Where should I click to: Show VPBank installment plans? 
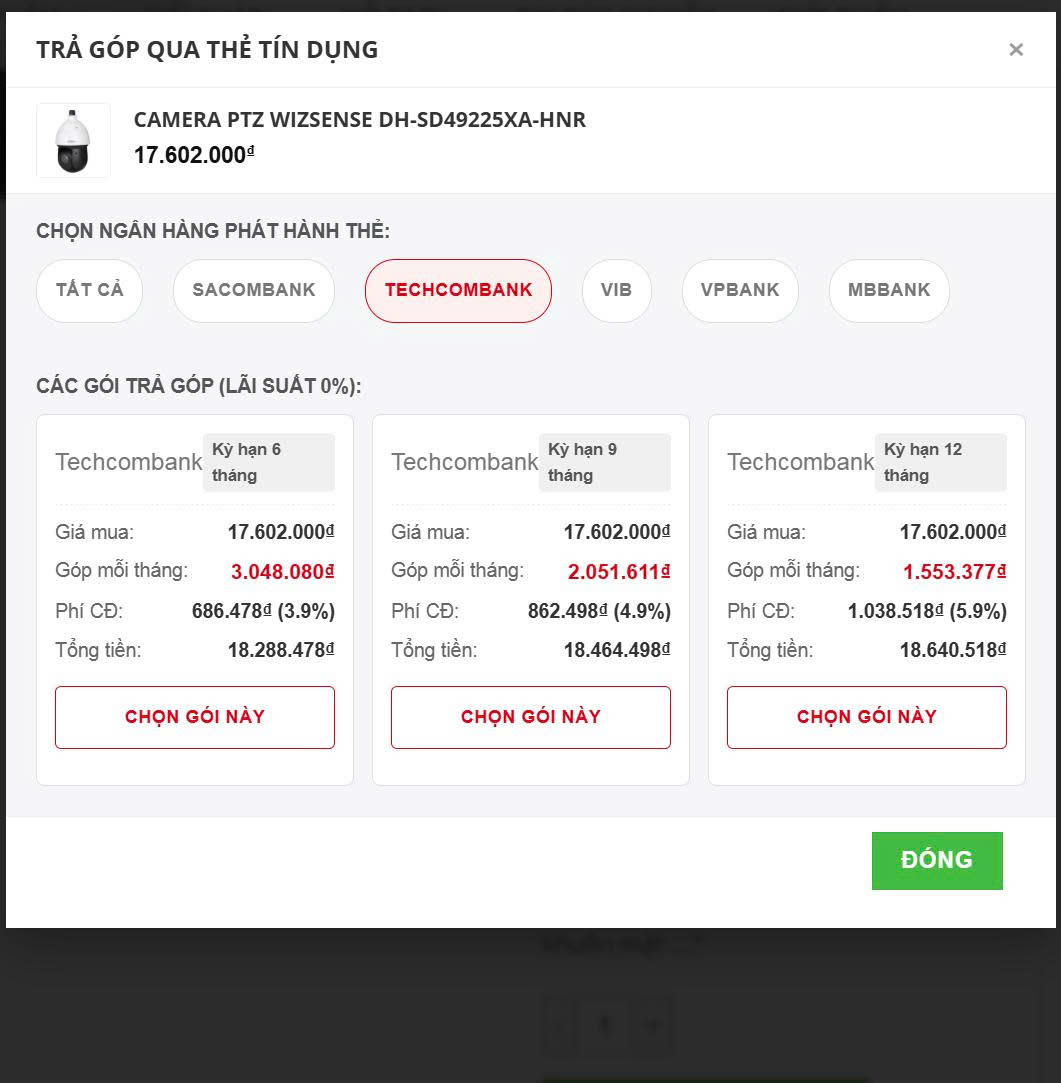tap(740, 290)
